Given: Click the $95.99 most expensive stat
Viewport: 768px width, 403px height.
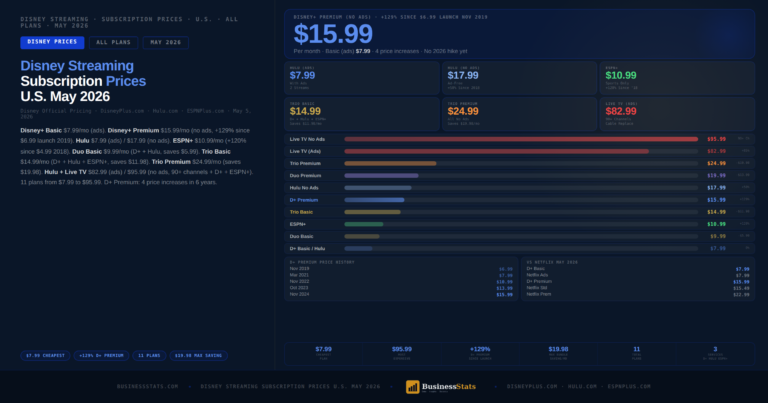Looking at the screenshot, I should pos(402,353).
